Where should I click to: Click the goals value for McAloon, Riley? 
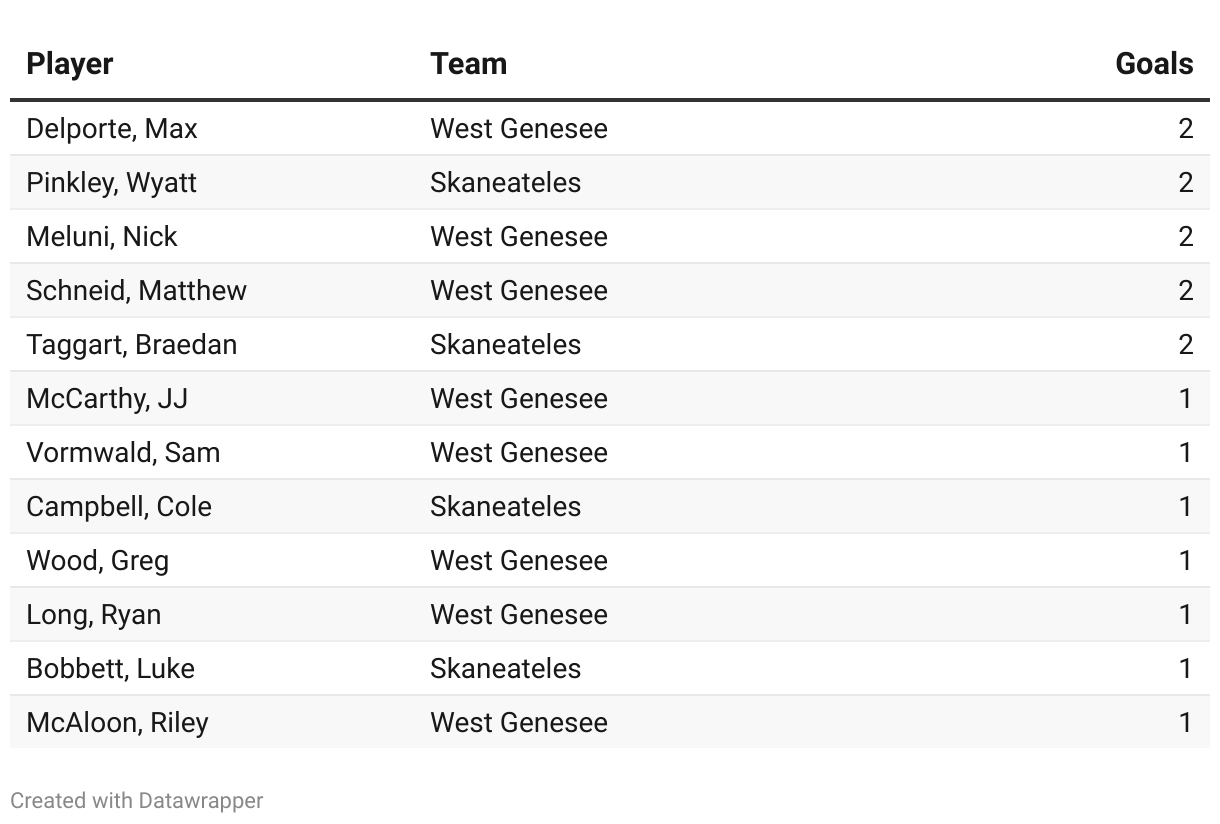tap(1185, 723)
